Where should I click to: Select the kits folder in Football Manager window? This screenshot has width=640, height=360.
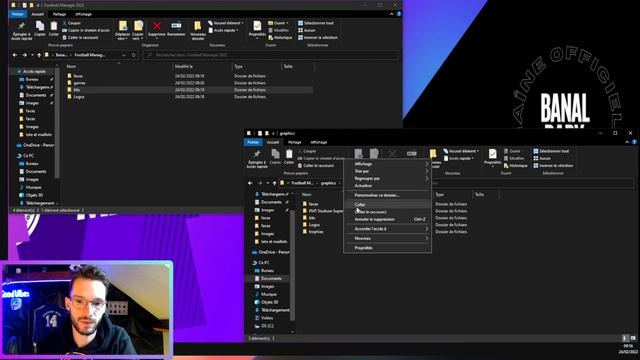pos(77,90)
